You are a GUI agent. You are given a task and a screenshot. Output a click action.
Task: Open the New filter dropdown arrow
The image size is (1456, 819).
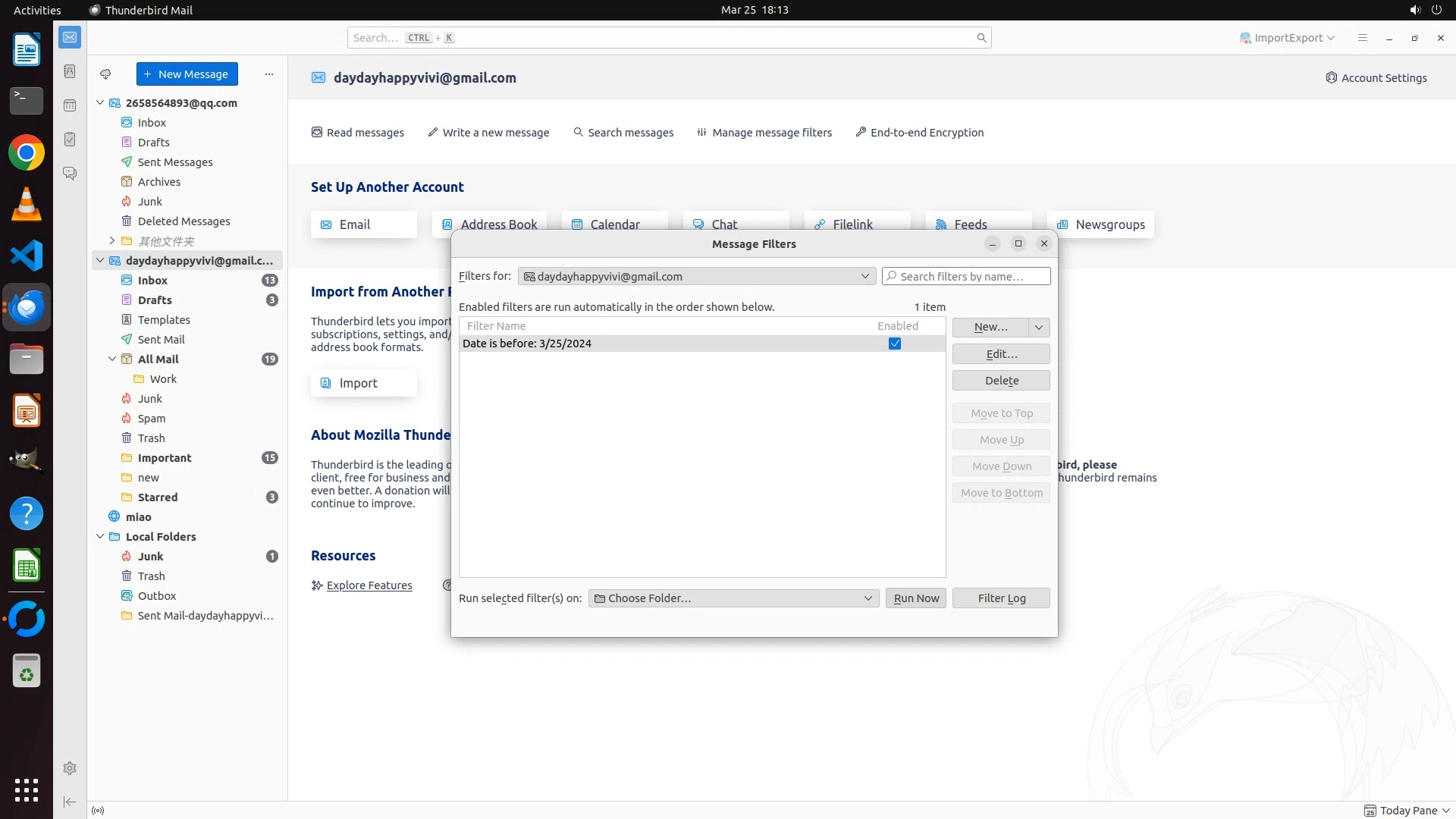1039,327
